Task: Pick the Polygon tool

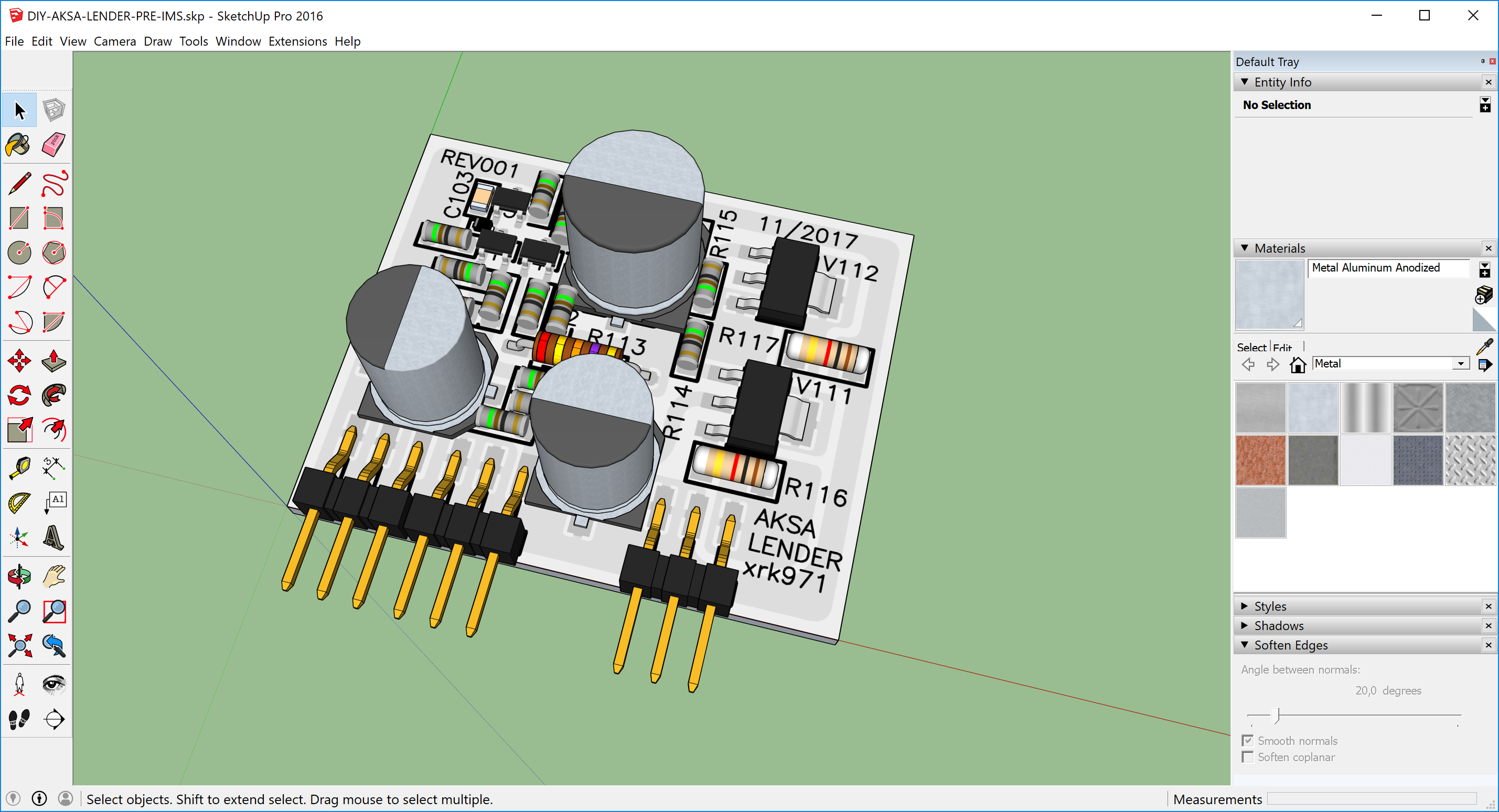Action: pyautogui.click(x=53, y=253)
